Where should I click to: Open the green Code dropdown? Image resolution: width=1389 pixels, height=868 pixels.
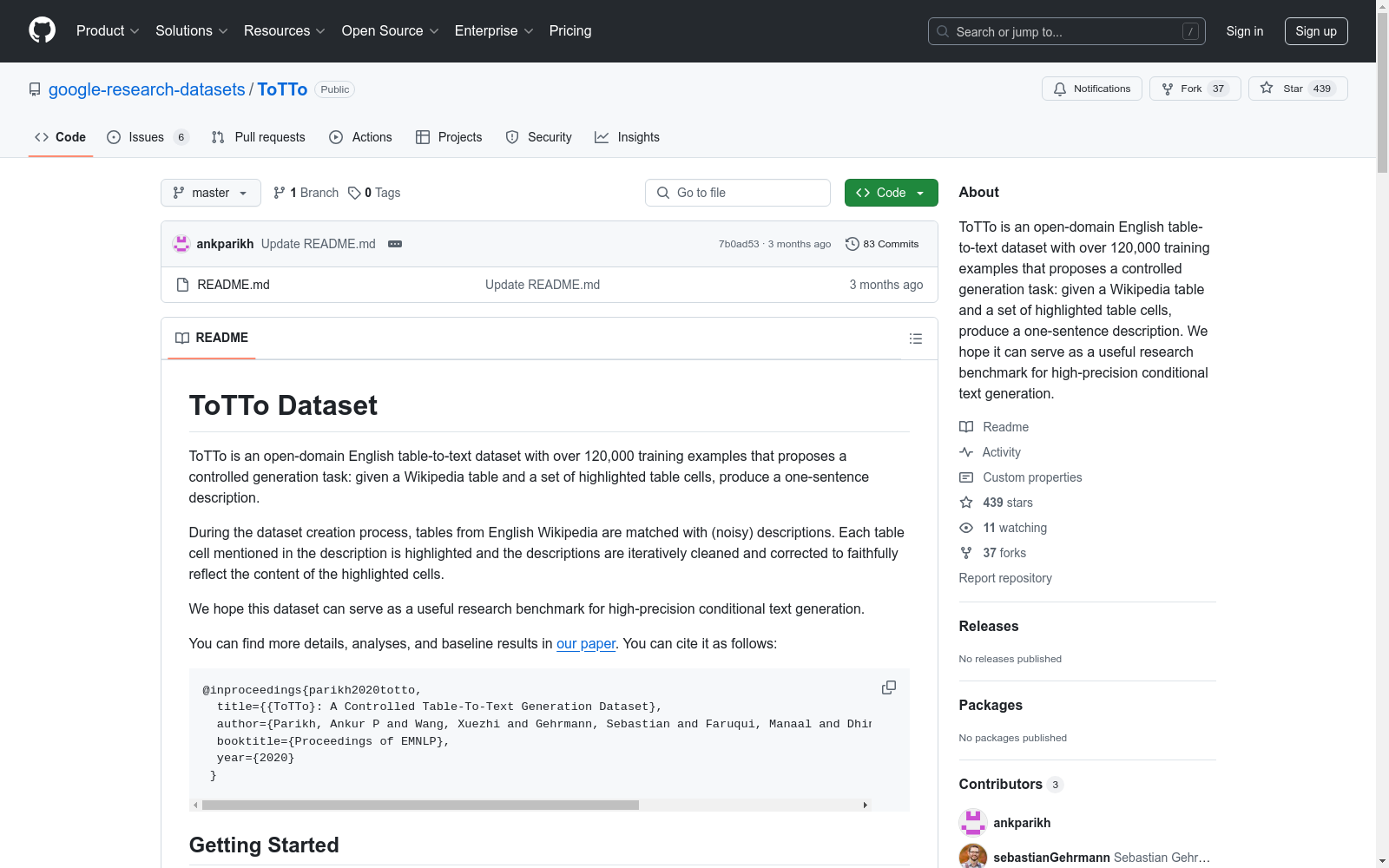[x=891, y=193]
